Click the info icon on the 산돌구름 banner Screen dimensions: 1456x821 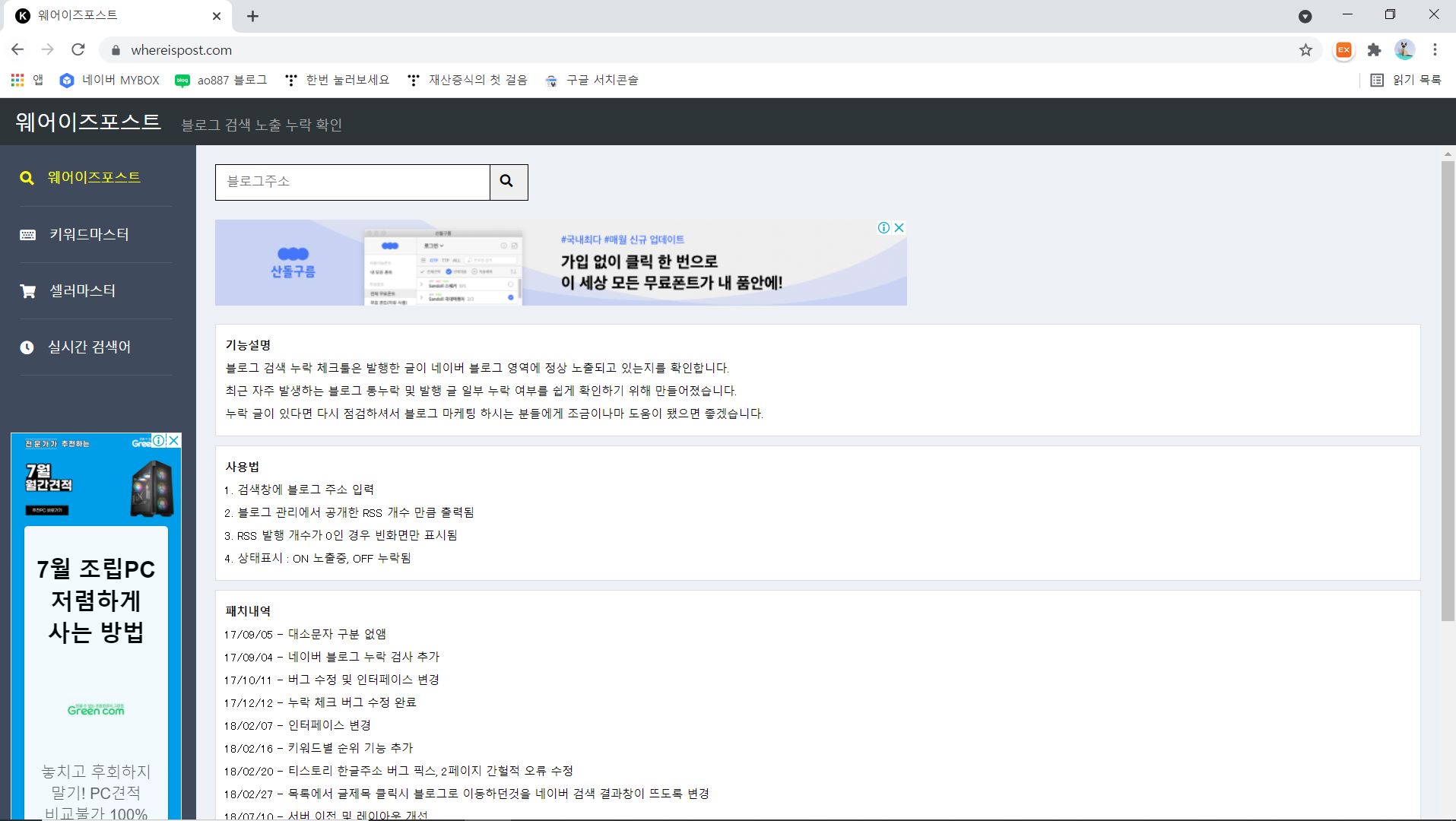point(883,227)
